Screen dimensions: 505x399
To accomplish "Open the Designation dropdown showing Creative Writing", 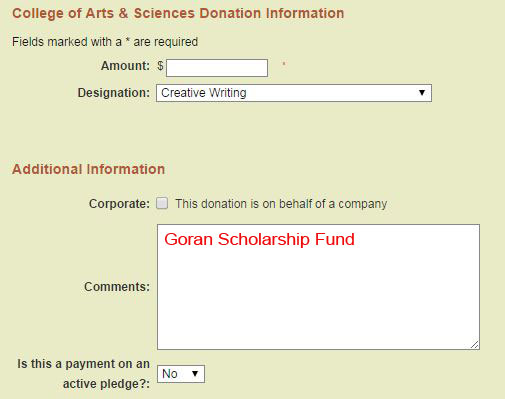I will pyautogui.click(x=294, y=93).
